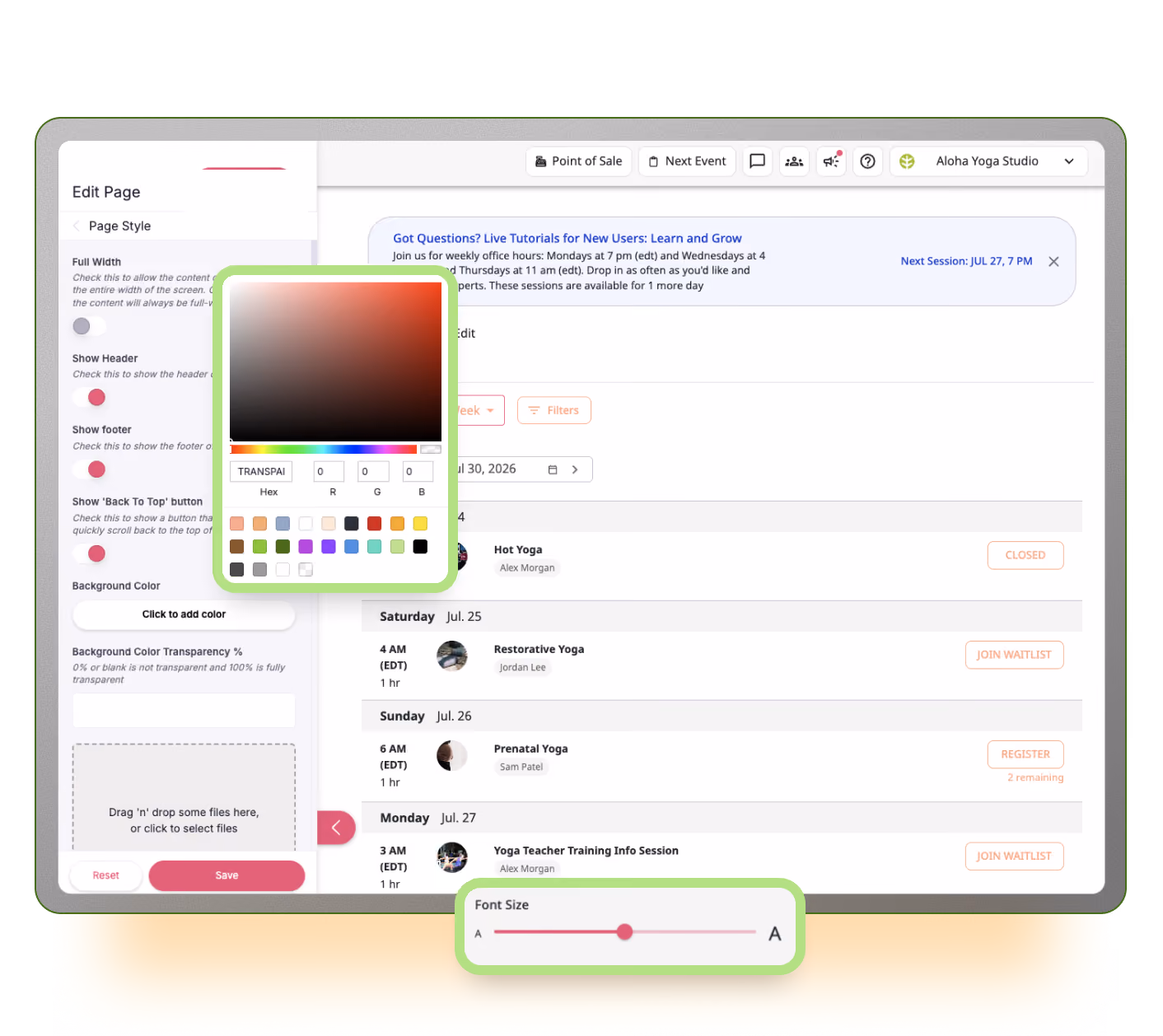Select the red color swatch
Image resolution: width=1163 pixels, height=1036 pixels.
coord(374,524)
